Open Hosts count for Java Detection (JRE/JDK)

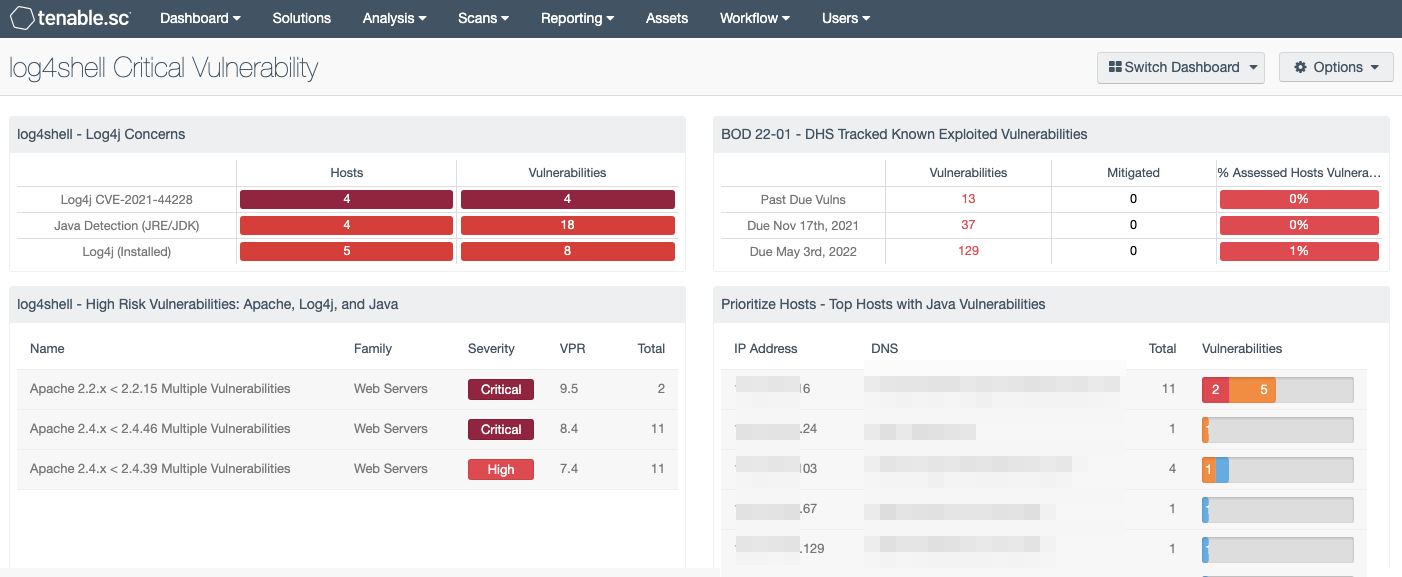(347, 225)
